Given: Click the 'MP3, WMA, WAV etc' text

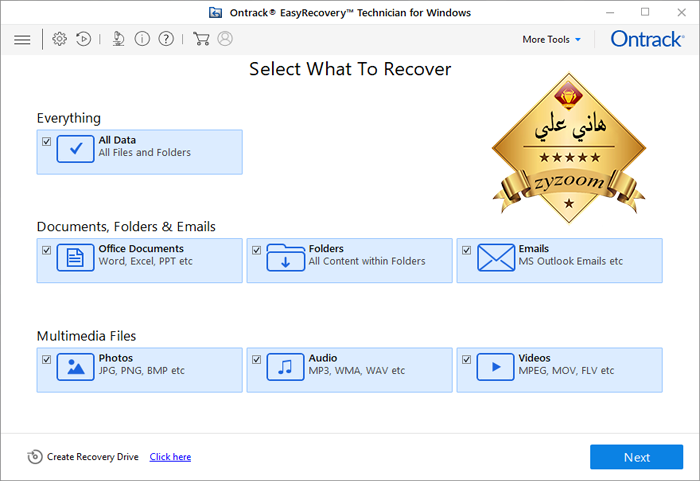Looking at the screenshot, I should pyautogui.click(x=357, y=371).
